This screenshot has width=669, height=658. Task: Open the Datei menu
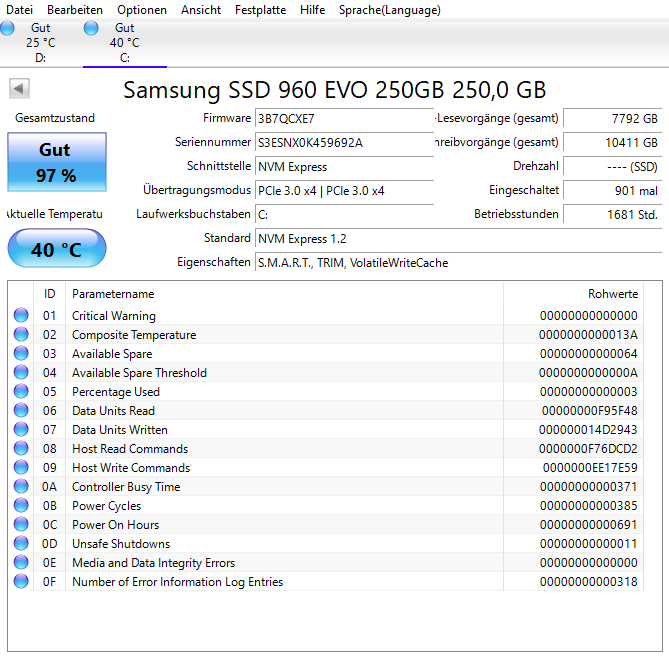[19, 10]
